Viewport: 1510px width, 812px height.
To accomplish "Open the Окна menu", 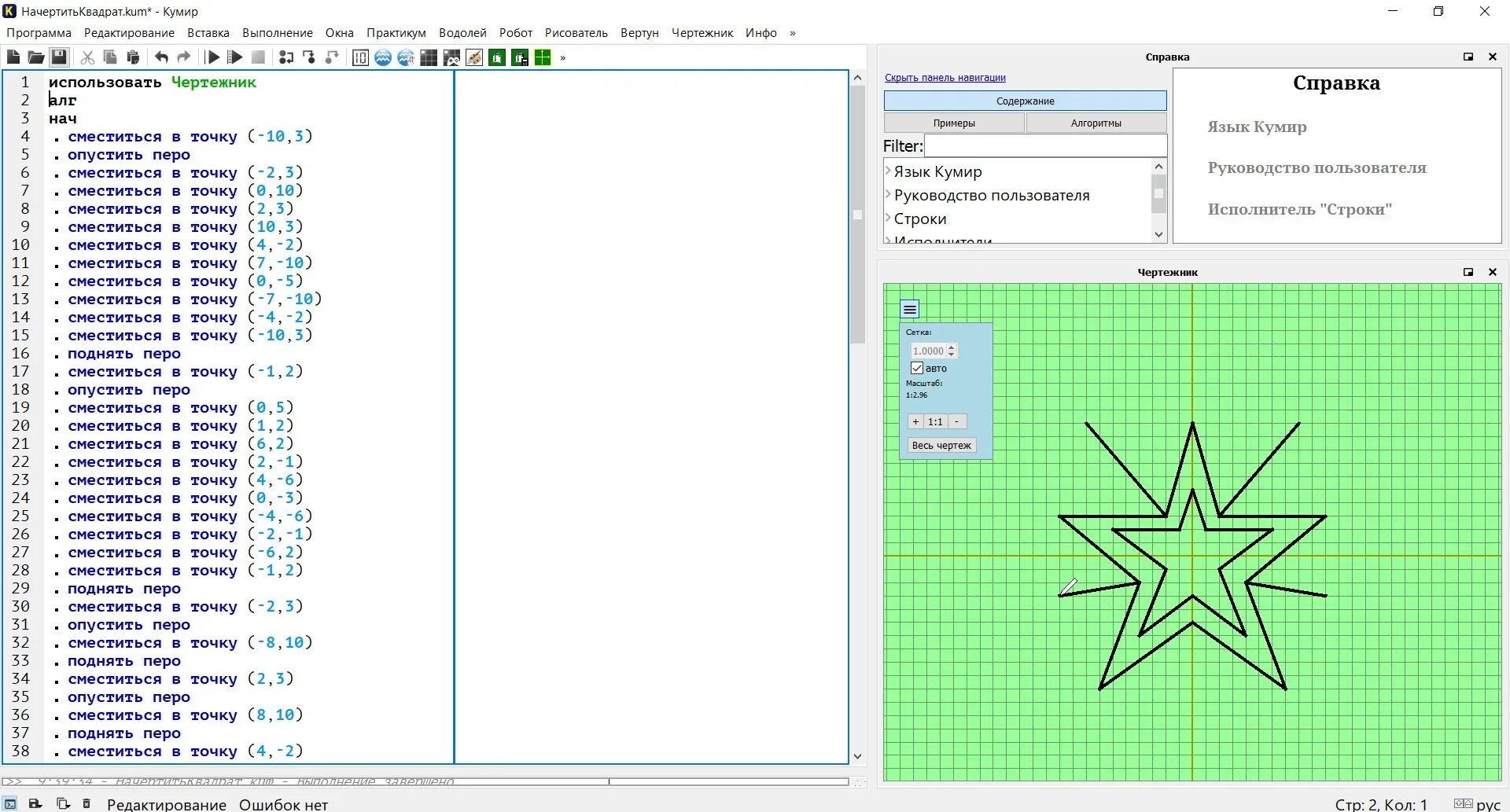I will pos(340,33).
